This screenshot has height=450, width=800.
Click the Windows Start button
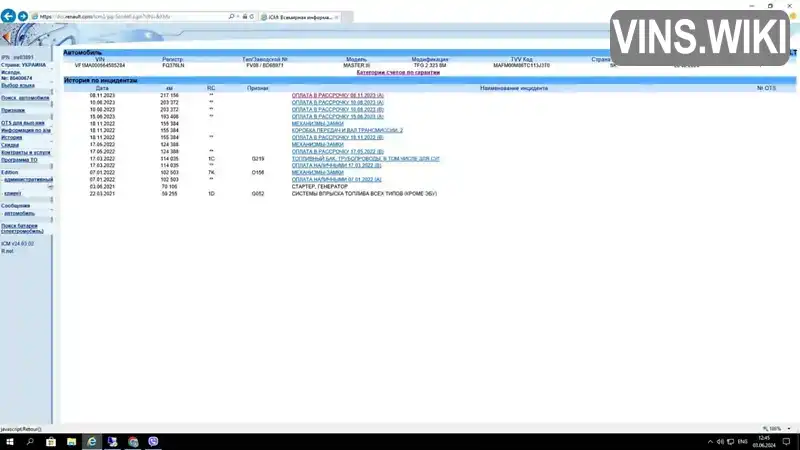[x=9, y=442]
